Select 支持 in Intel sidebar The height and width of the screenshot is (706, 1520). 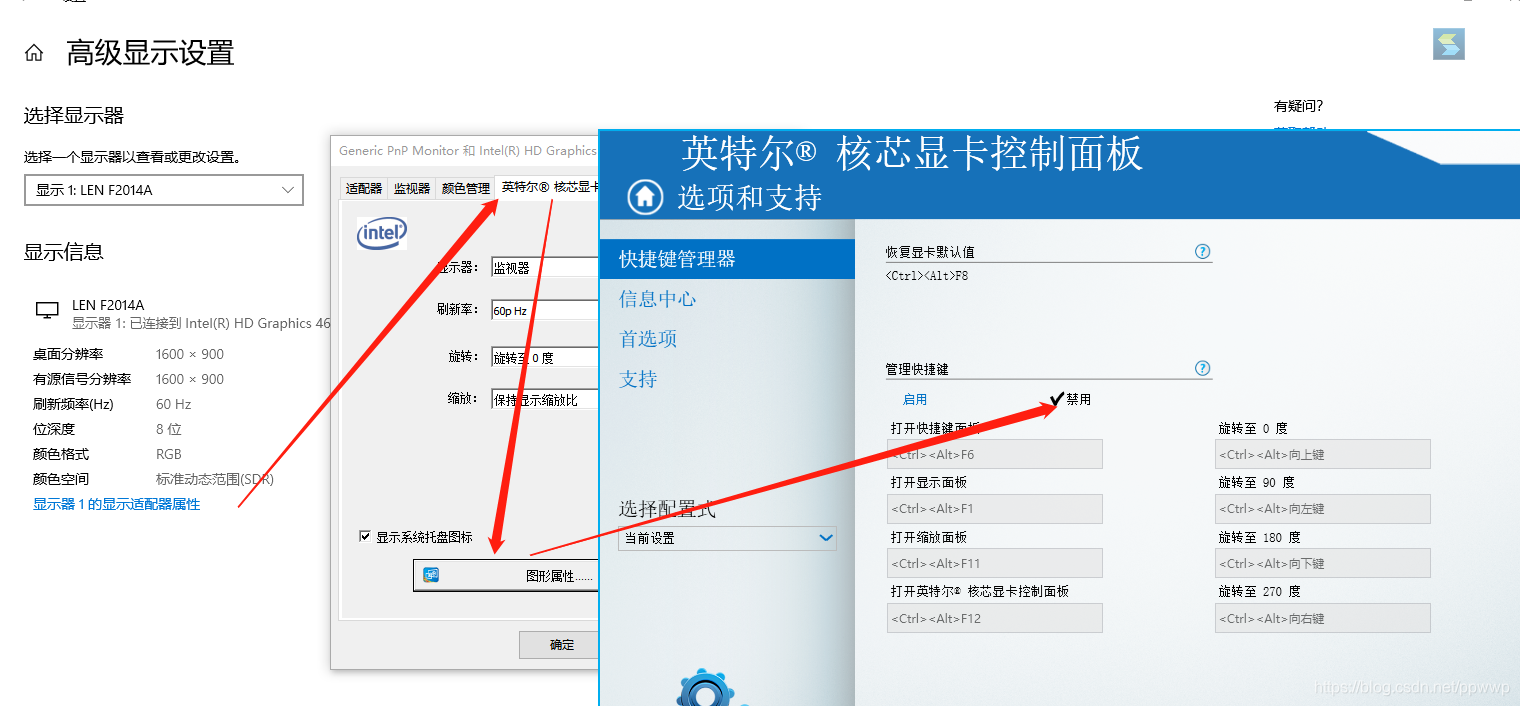click(x=638, y=379)
